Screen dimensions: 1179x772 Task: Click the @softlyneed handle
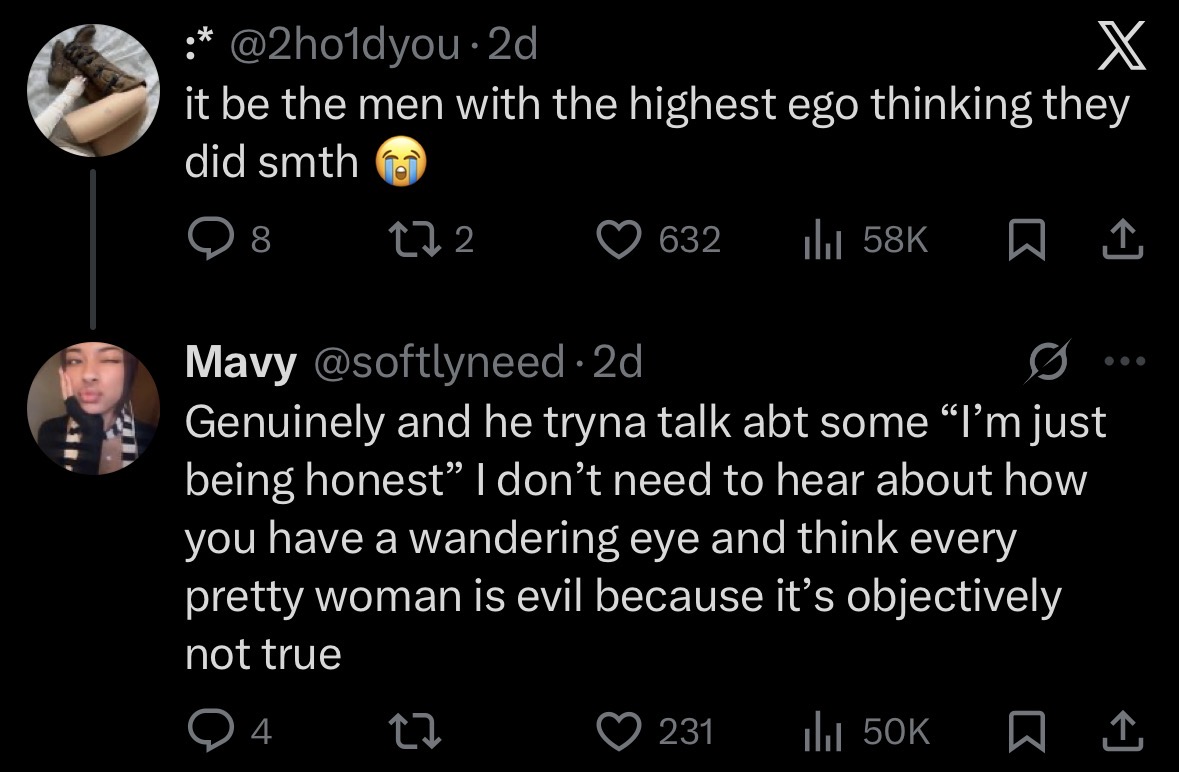point(440,362)
